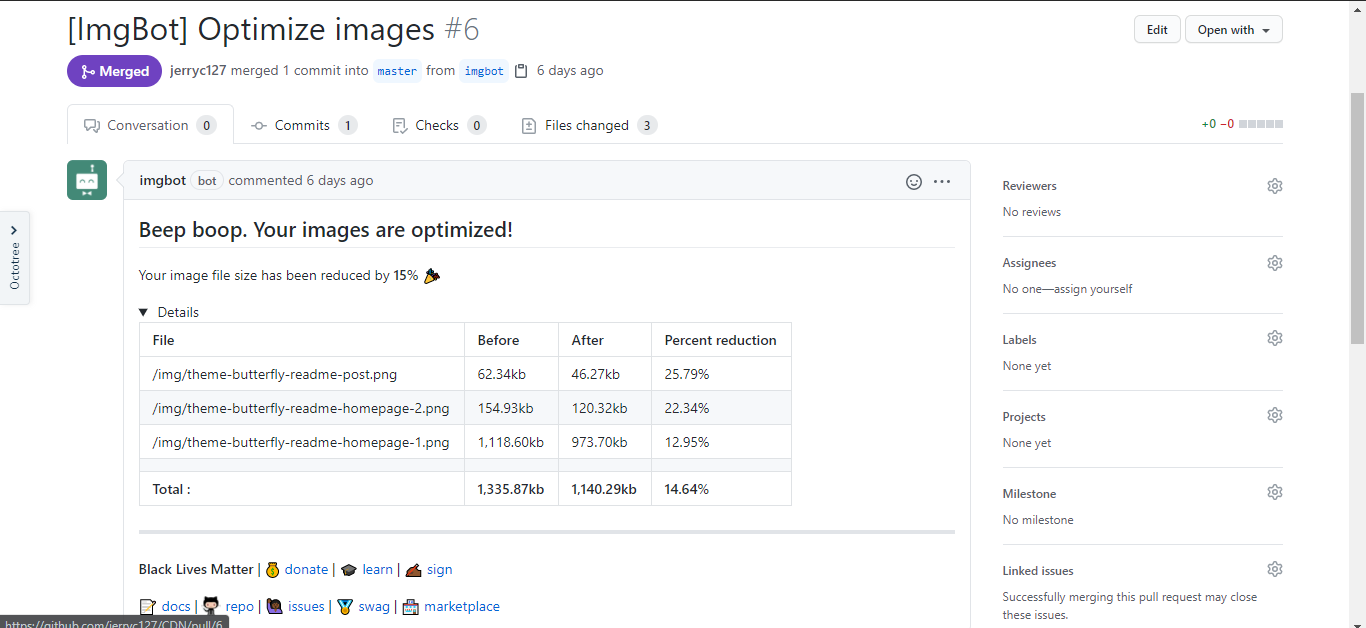Switch to the Checks tab
This screenshot has width=1366, height=628.
click(439, 125)
